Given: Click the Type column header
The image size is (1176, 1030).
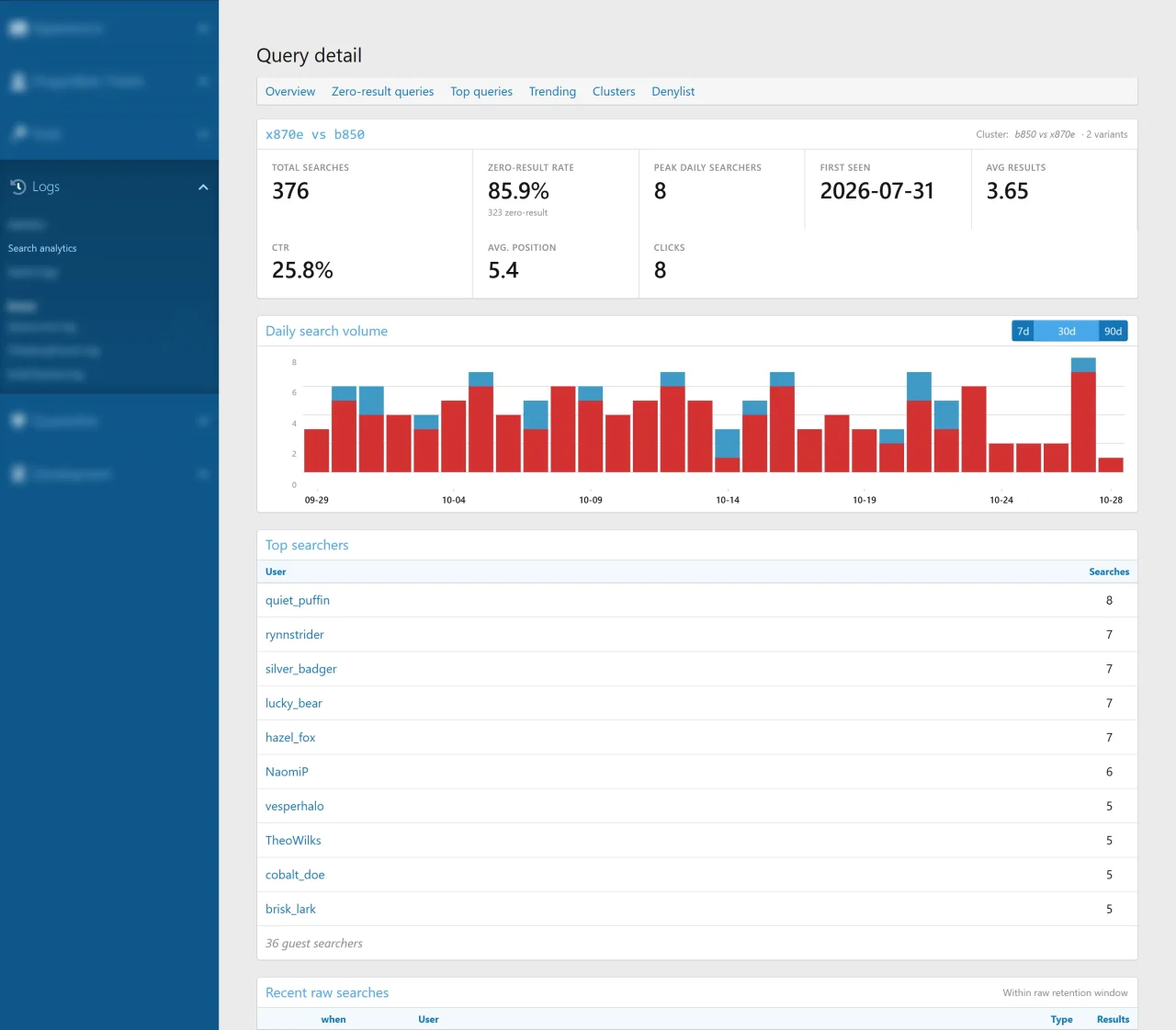Looking at the screenshot, I should (x=1061, y=1019).
